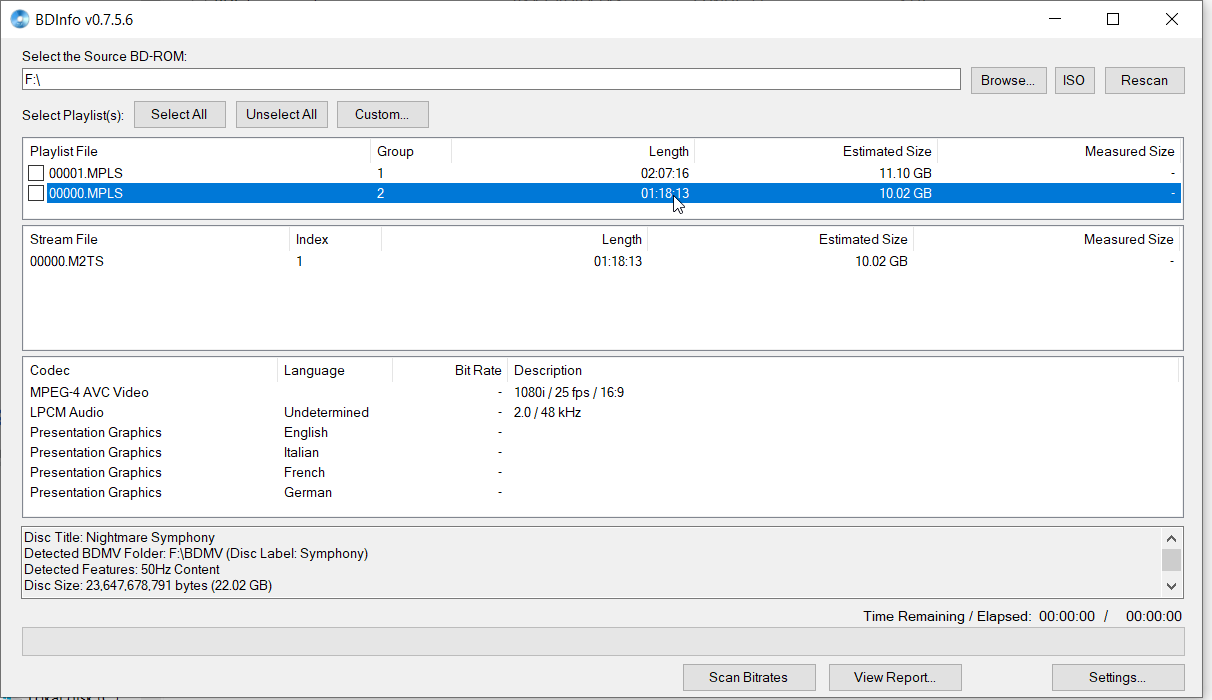Click the Language column header
1212x700 pixels.
click(x=335, y=370)
